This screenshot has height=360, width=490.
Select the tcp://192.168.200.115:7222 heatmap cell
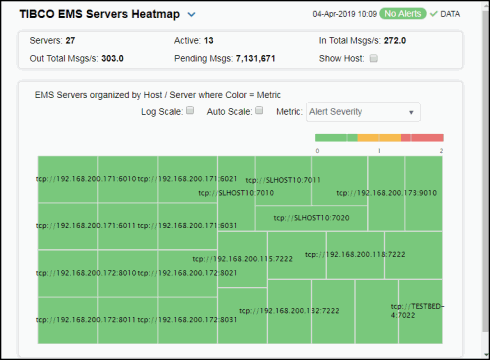coord(242,259)
